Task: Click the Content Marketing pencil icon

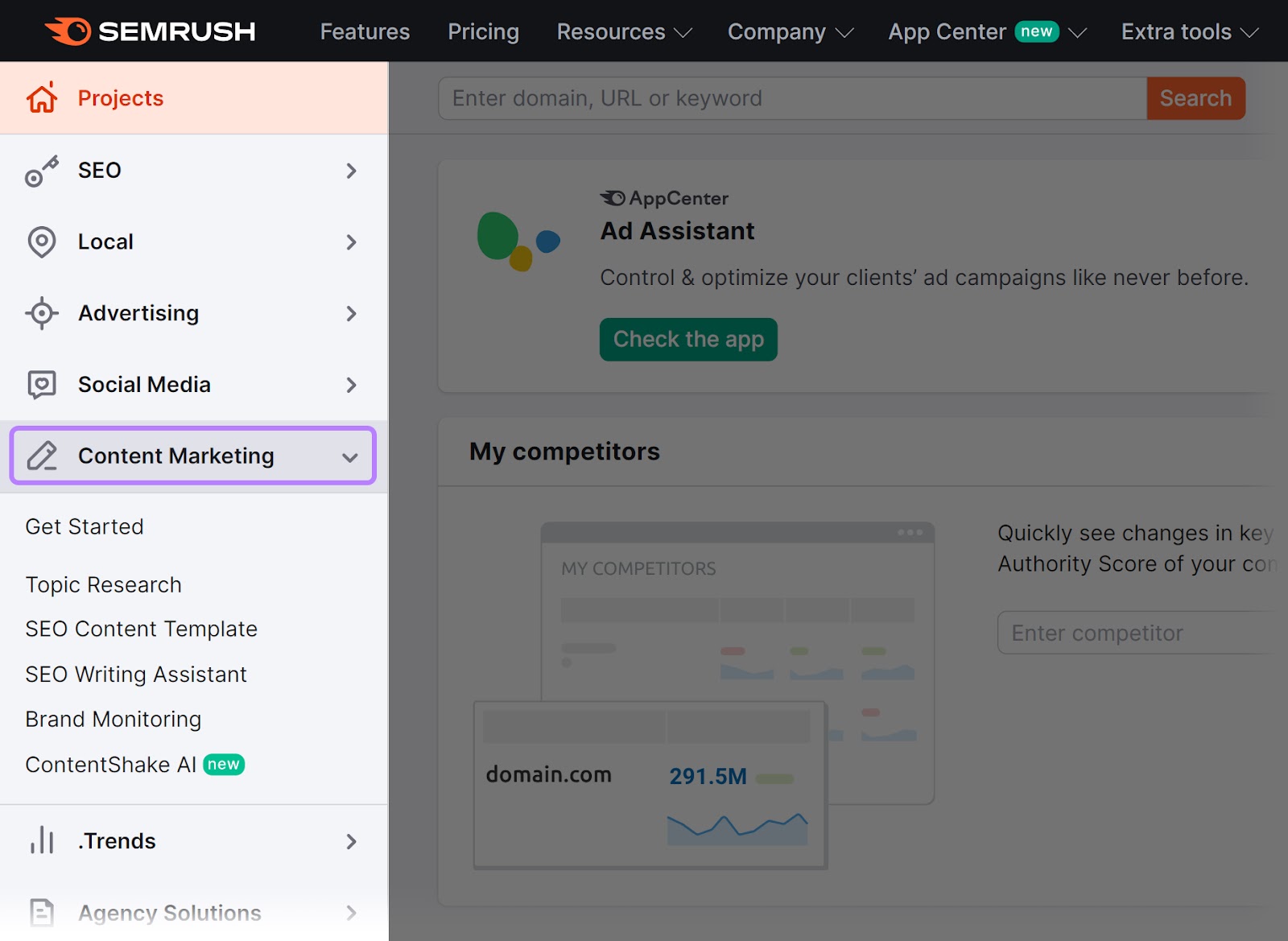Action: (x=43, y=456)
